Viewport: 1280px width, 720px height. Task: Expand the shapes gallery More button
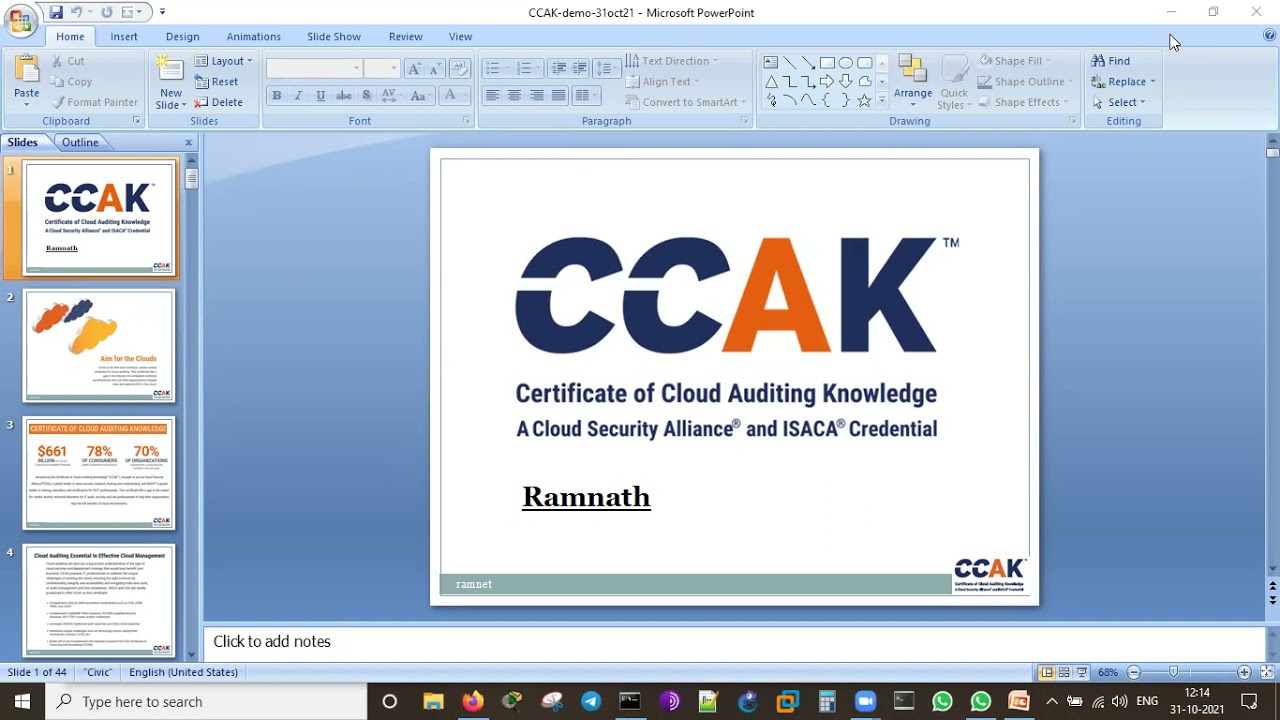click(x=881, y=101)
